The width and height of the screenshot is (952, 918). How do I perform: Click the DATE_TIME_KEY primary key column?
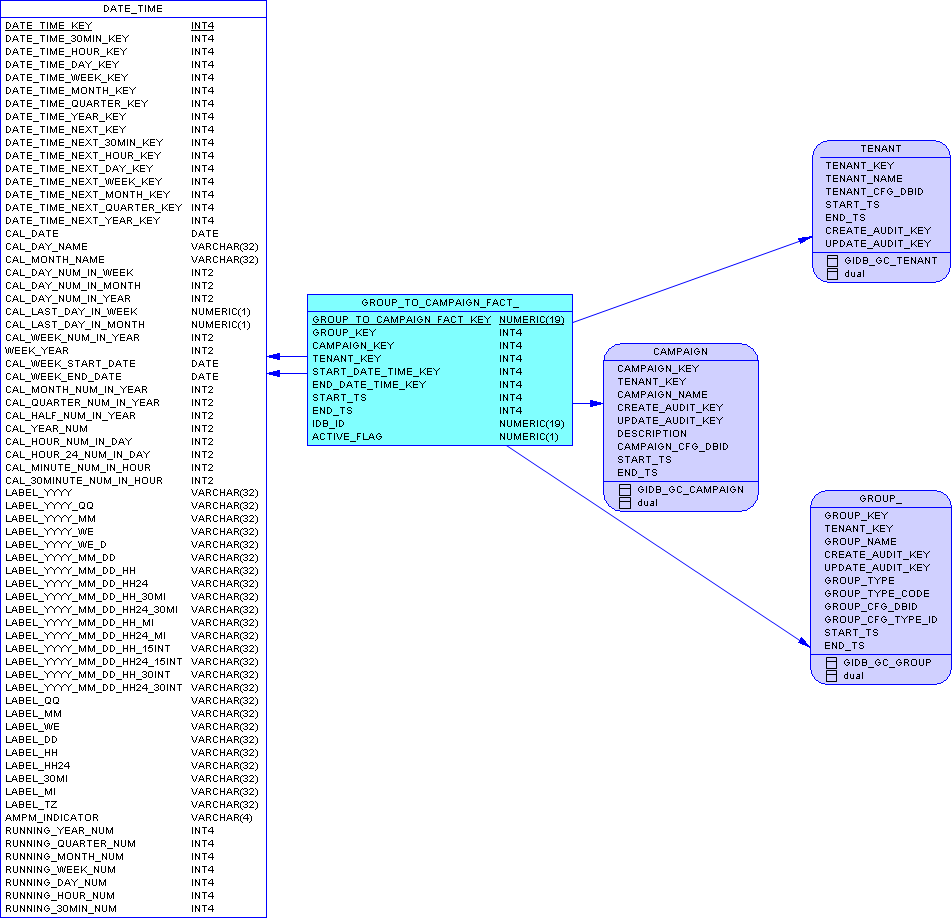(110, 26)
